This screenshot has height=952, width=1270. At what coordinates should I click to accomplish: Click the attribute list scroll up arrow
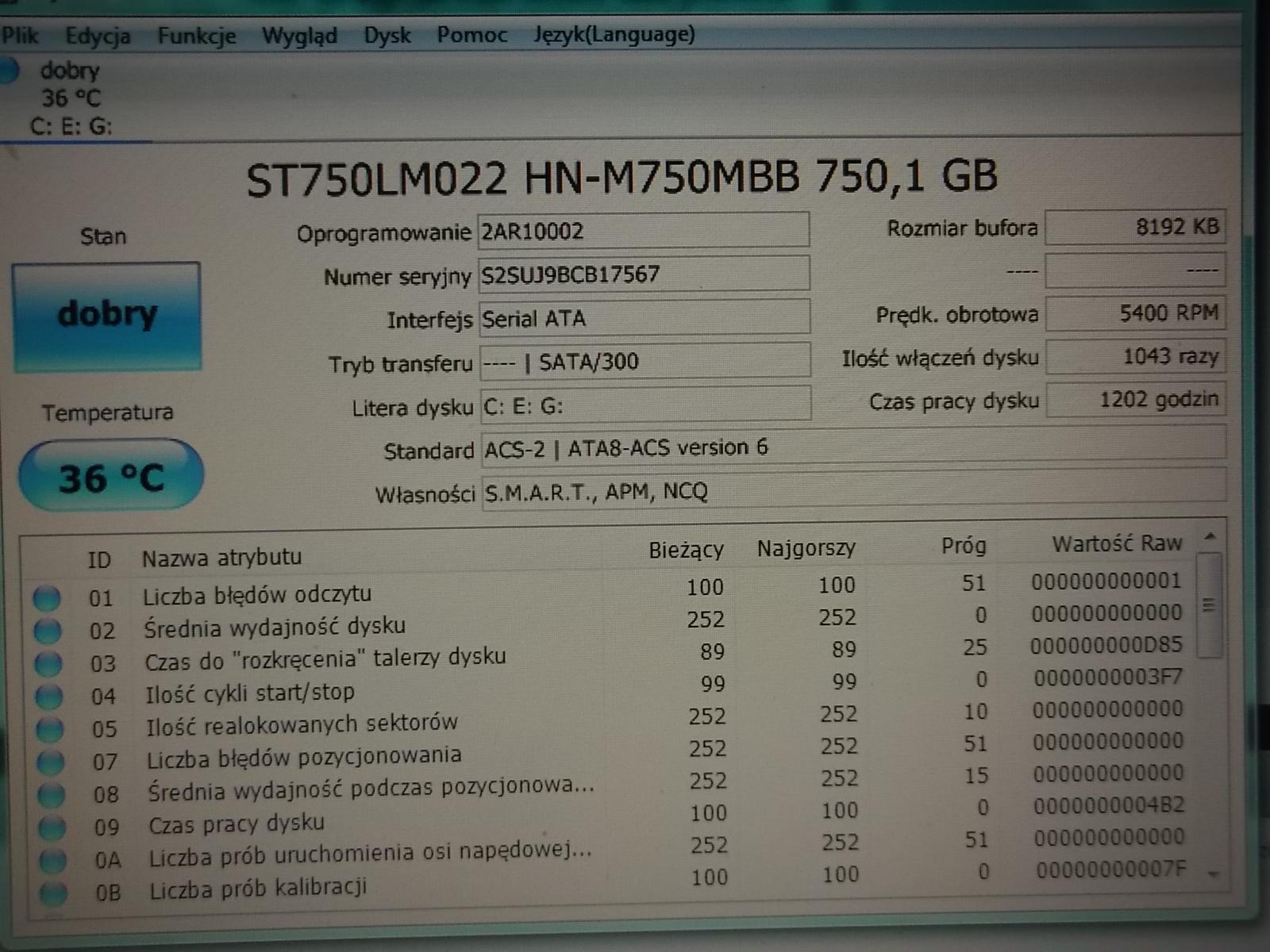click(x=1210, y=537)
